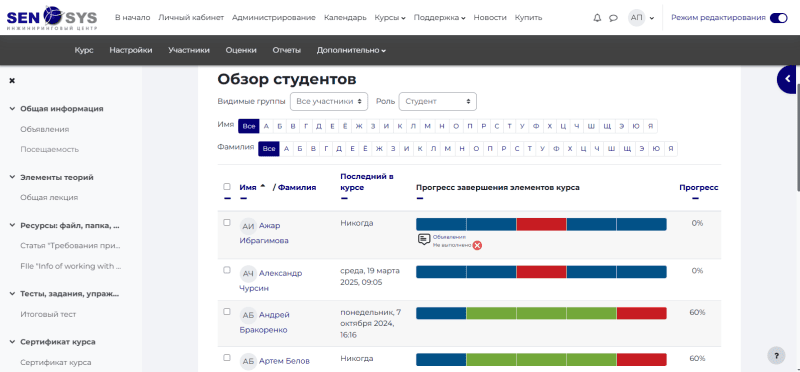Open the notifications bell icon

[597, 18]
